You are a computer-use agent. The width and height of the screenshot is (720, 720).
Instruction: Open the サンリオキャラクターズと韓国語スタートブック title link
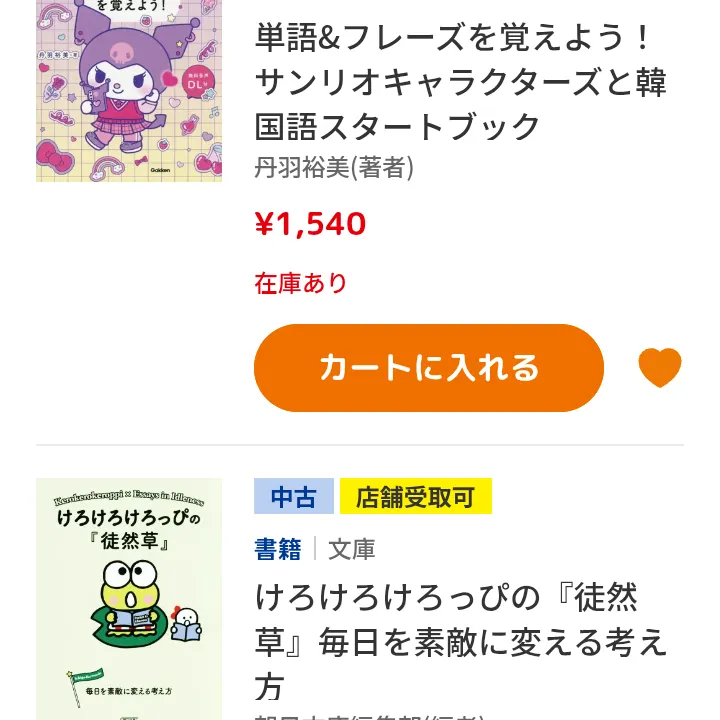tap(460, 82)
